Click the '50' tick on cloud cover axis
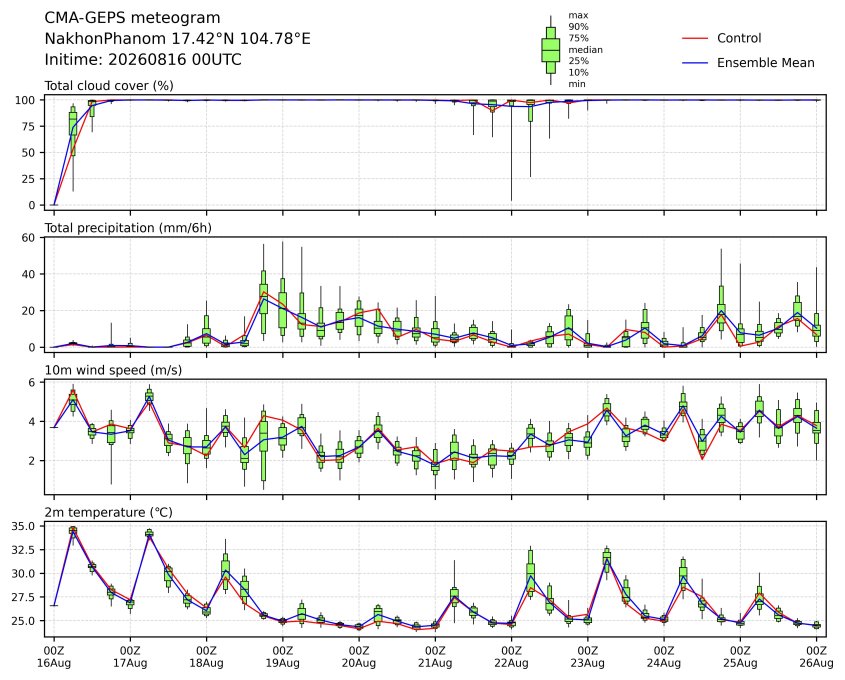845x680 pixels. [29, 152]
